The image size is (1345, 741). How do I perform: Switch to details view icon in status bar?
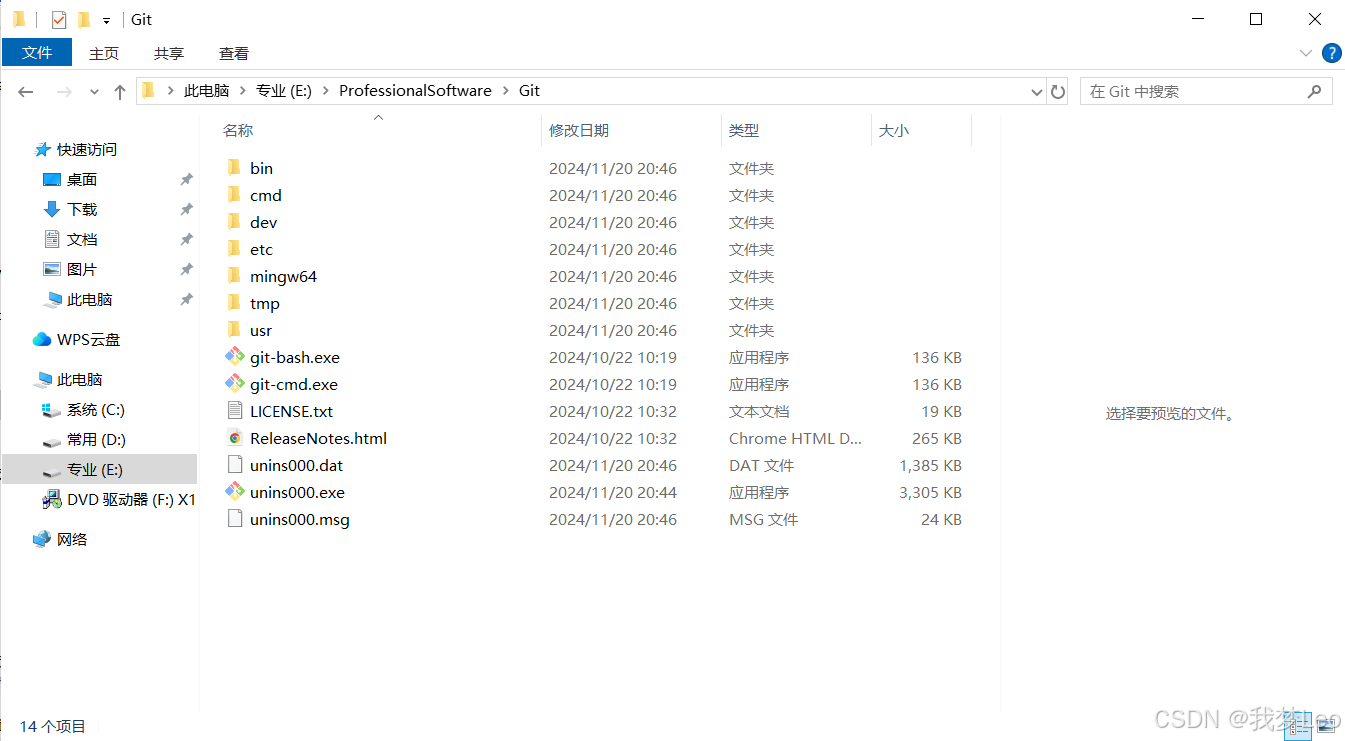pos(1297,727)
